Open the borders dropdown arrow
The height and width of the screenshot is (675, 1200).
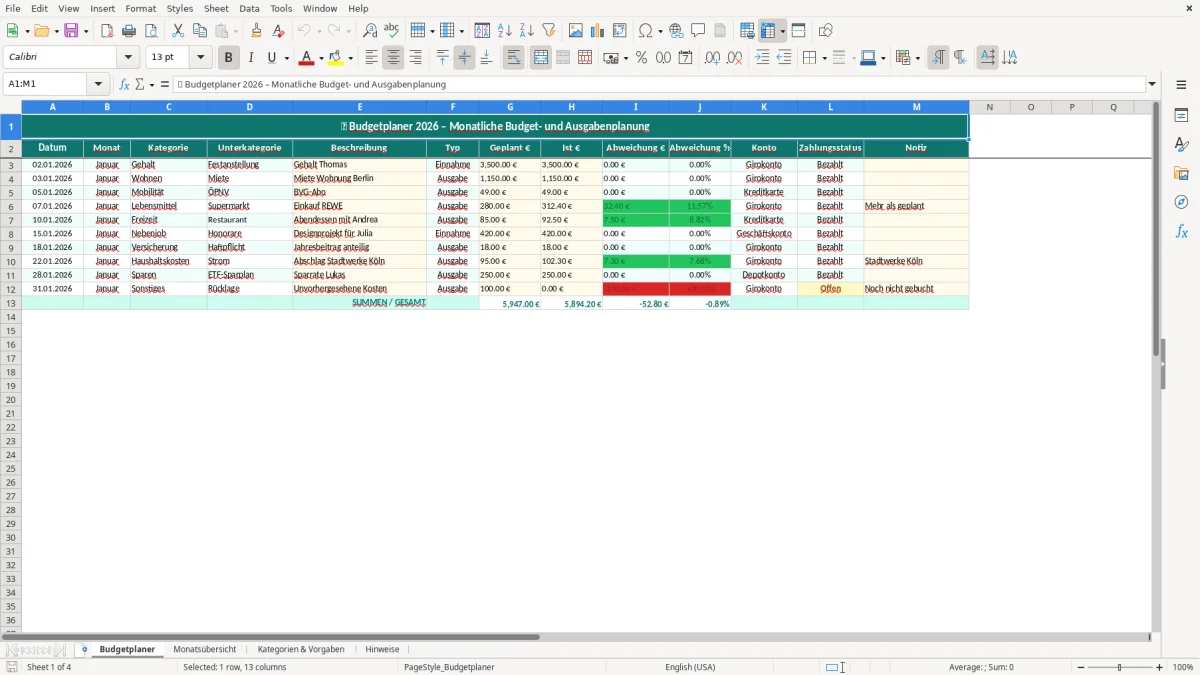824,58
